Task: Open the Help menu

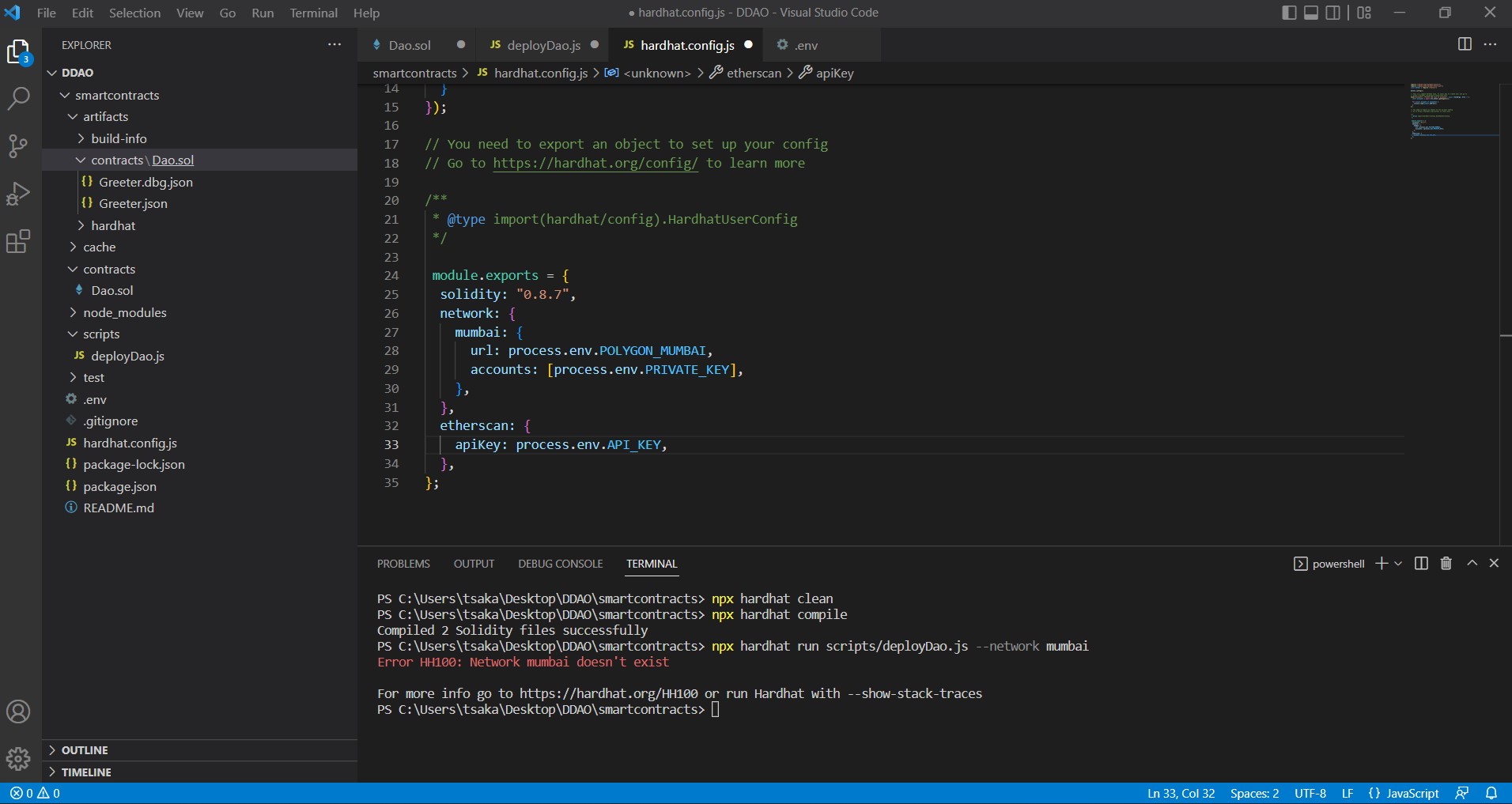Action: point(366,13)
